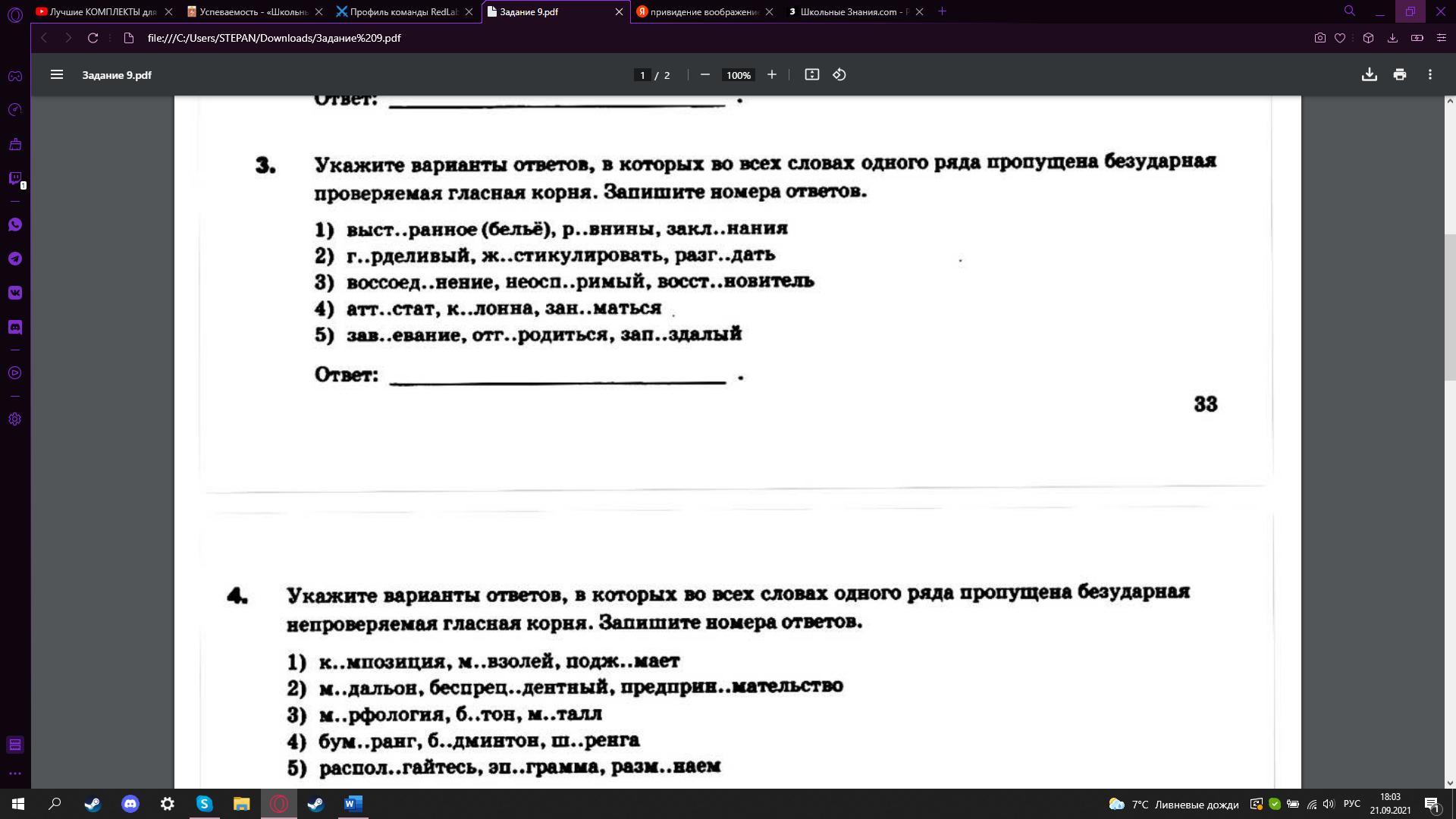Open WhatsApp messenger in sidebar
The width and height of the screenshot is (1456, 819).
coord(15,224)
